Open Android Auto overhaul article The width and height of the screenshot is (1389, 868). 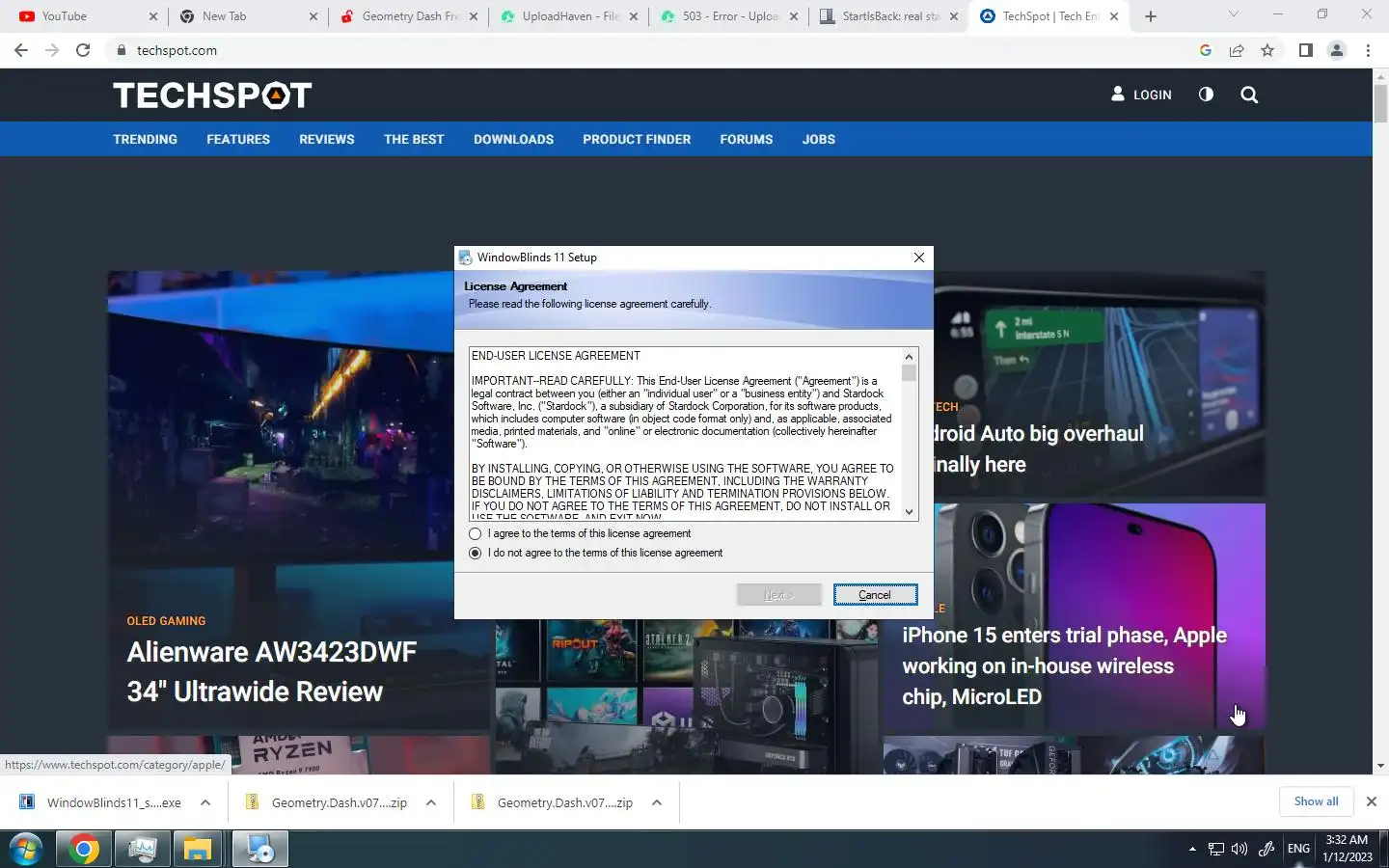[1038, 448]
